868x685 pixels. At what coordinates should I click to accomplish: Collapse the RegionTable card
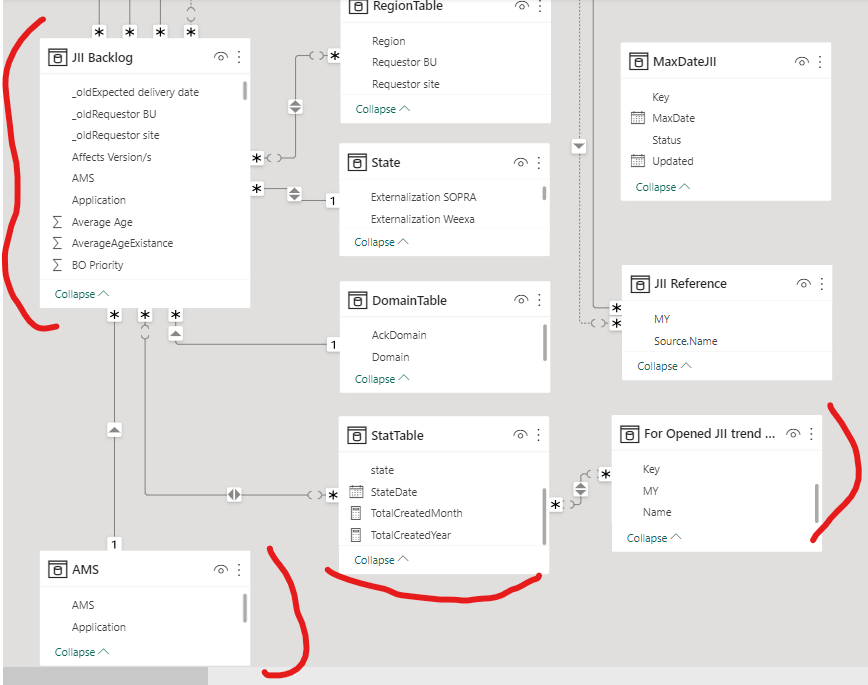(383, 109)
